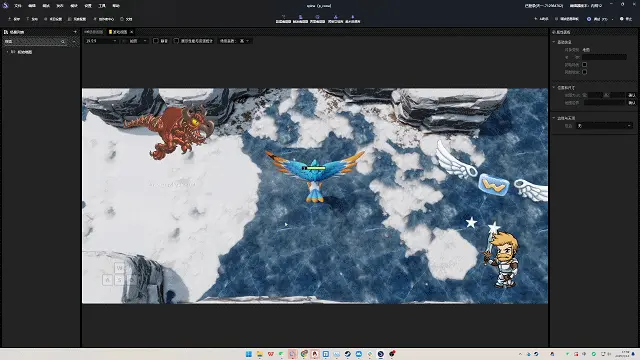Open the first menu in the menu bar

click(x=18, y=6)
